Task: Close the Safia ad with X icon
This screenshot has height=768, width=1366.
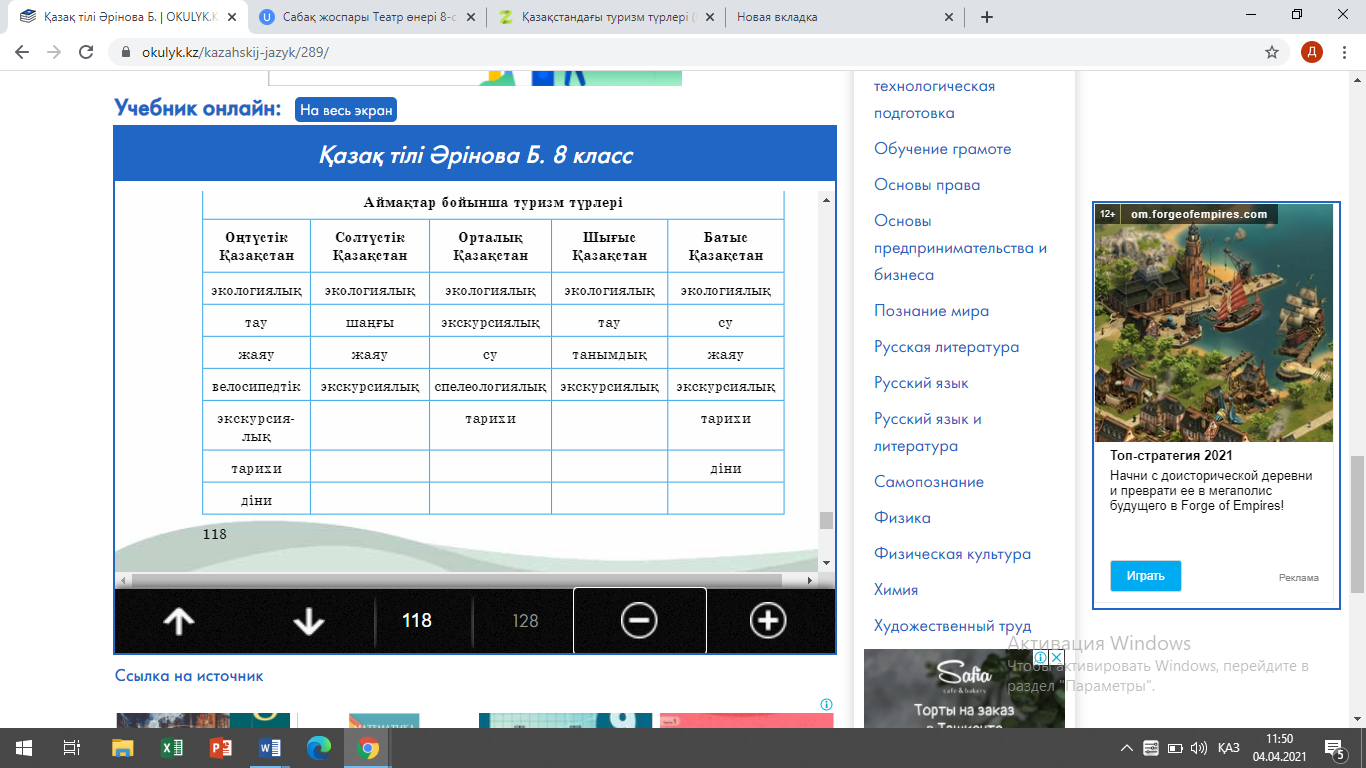Action: click(x=1056, y=657)
